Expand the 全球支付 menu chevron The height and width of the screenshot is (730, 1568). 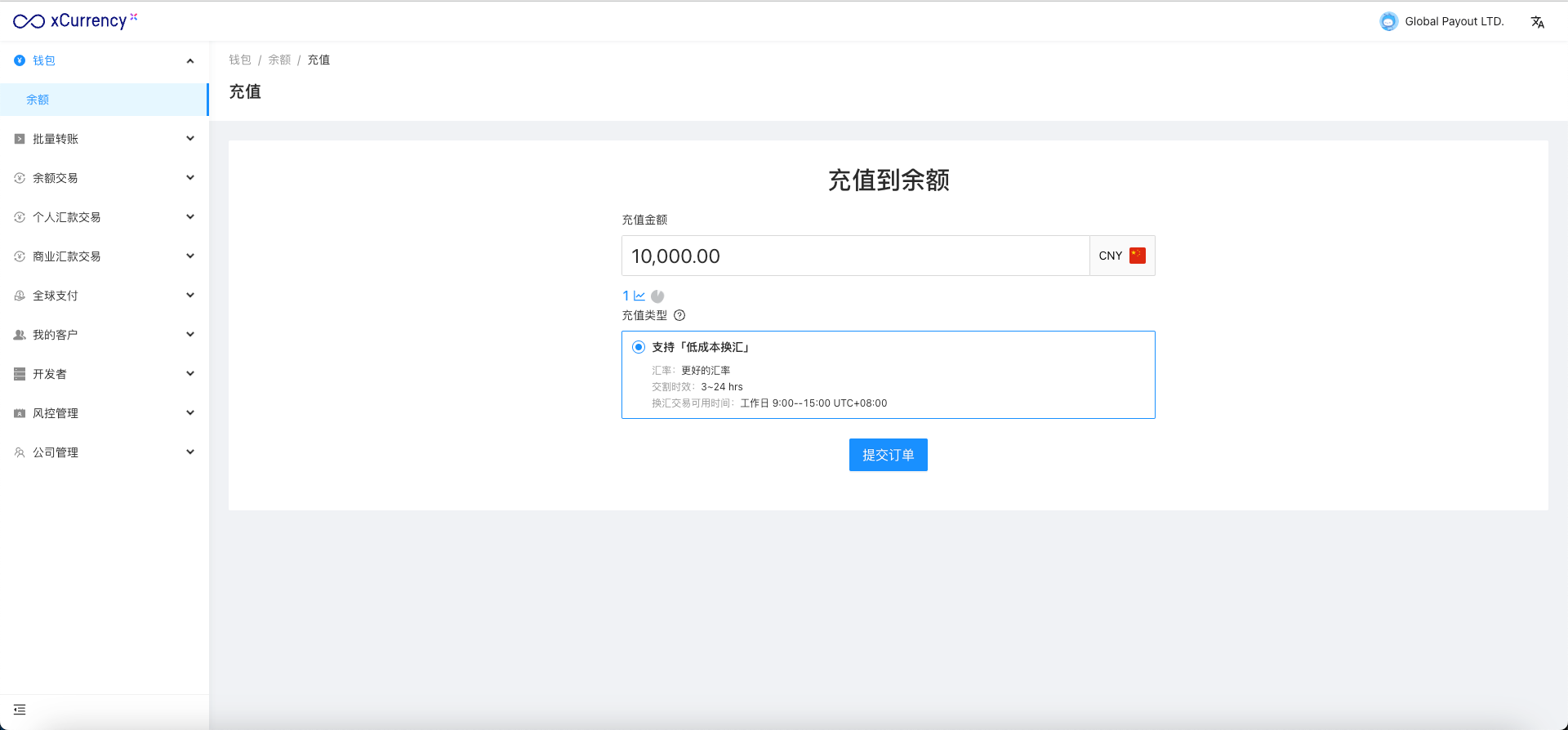[x=190, y=296]
